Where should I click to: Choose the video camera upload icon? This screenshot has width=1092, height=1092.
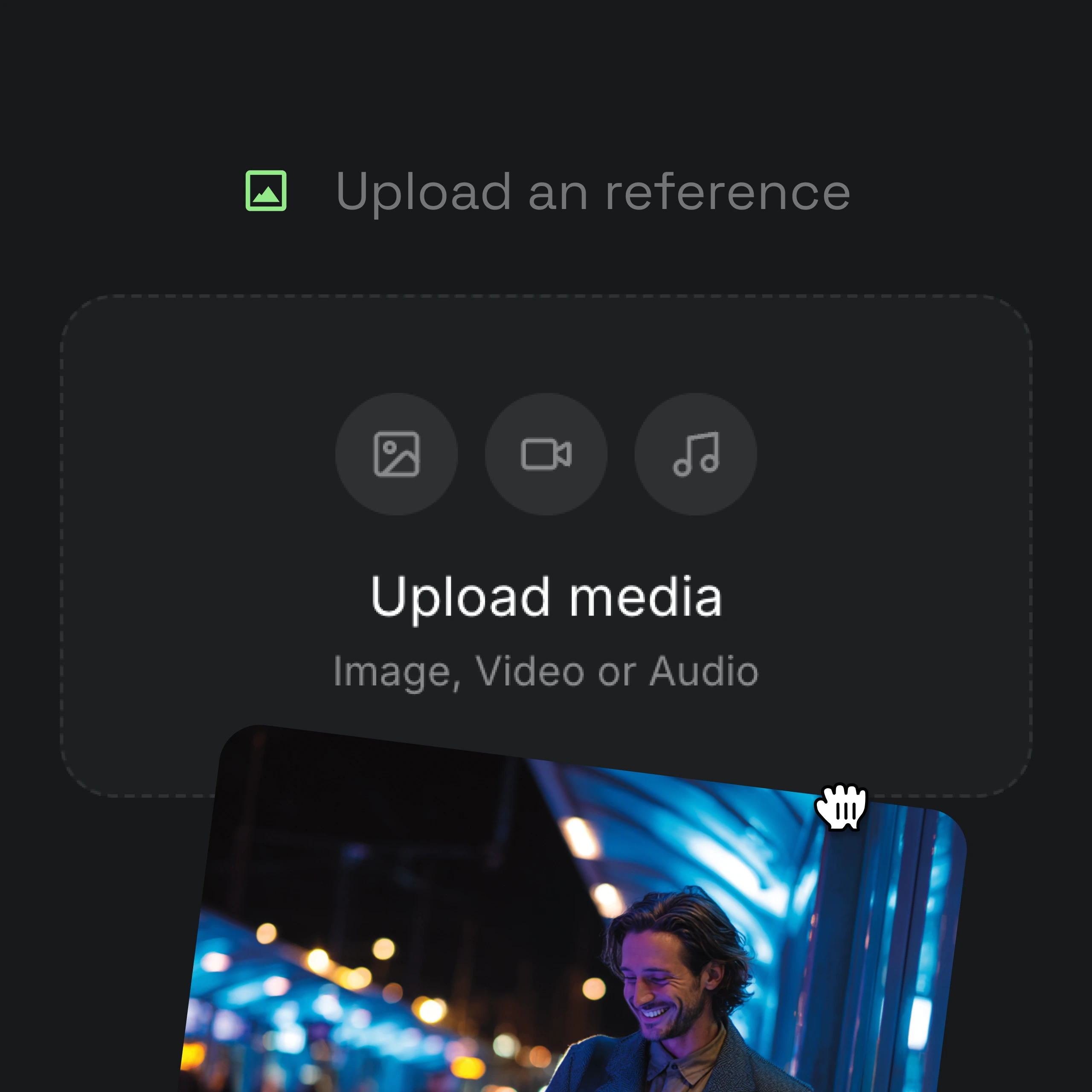tap(546, 454)
